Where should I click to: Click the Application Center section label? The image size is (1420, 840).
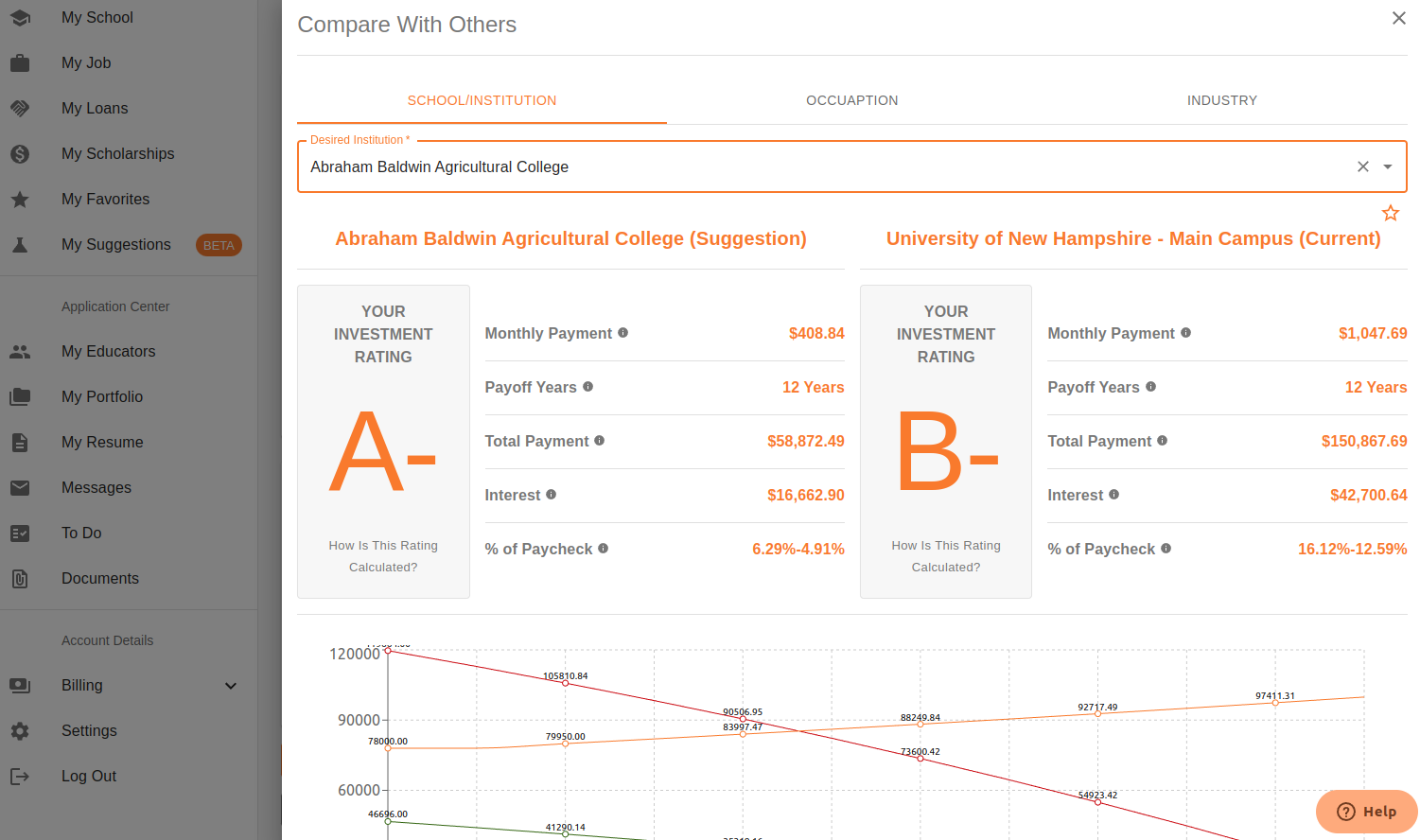(115, 306)
